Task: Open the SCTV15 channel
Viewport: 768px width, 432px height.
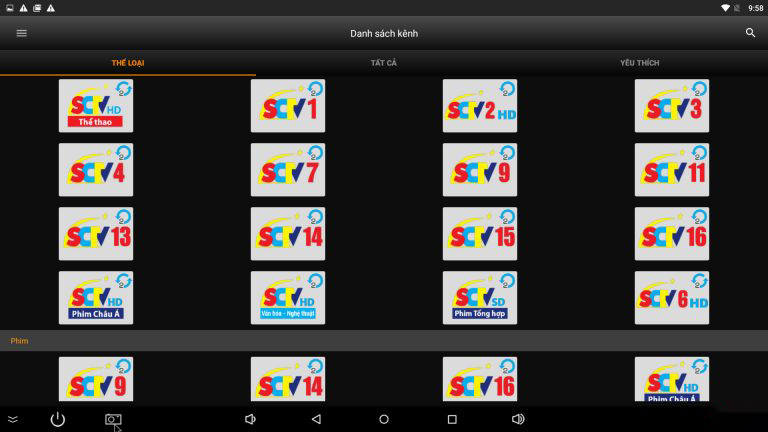Action: (480, 234)
